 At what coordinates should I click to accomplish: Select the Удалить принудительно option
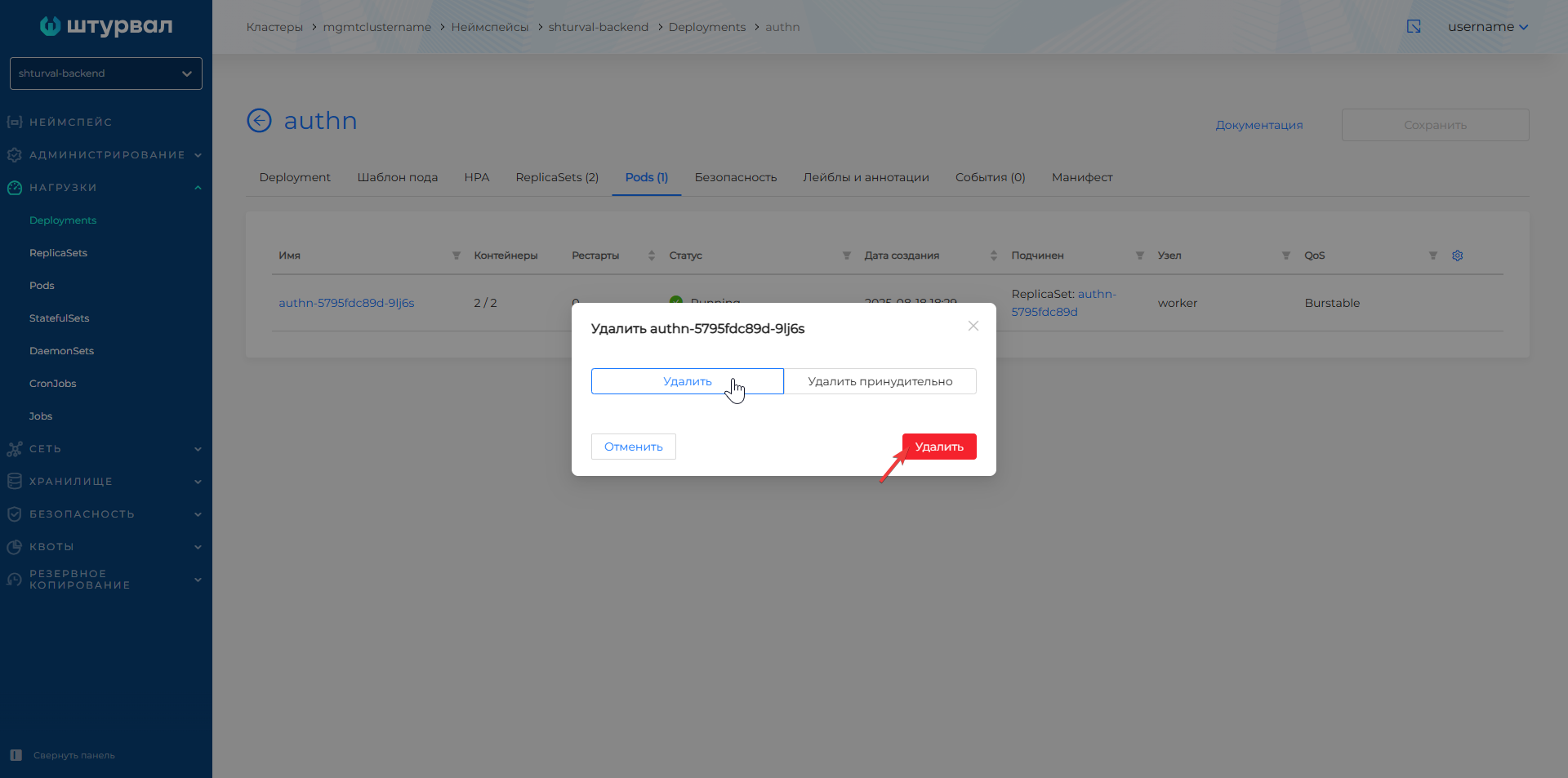[x=880, y=381]
